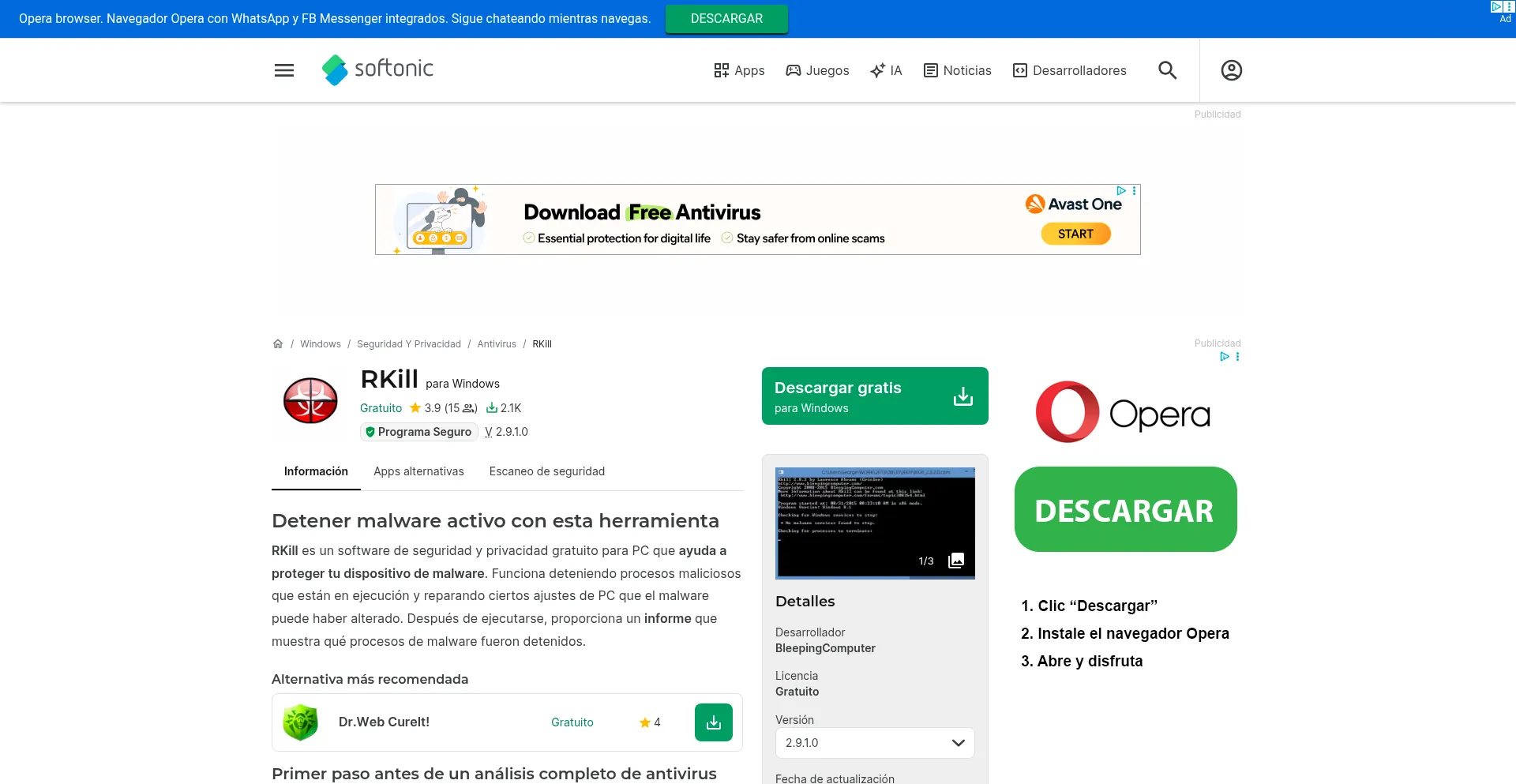Switch to the Escaneo de seguridad tab
Image resolution: width=1516 pixels, height=784 pixels.
point(547,471)
